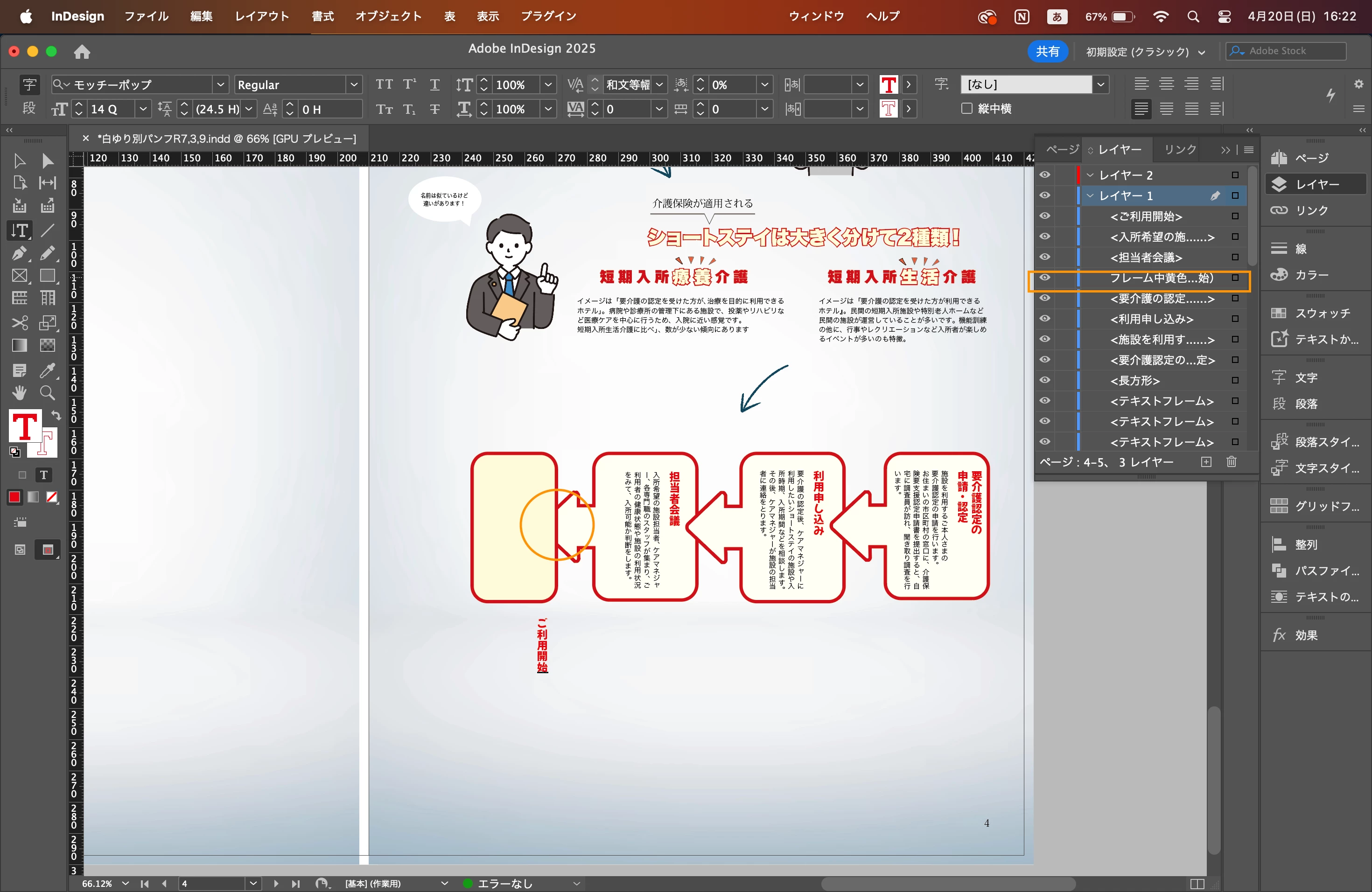1372x892 pixels.
Task: Switch to the リンク panel tab
Action: [x=1179, y=150]
